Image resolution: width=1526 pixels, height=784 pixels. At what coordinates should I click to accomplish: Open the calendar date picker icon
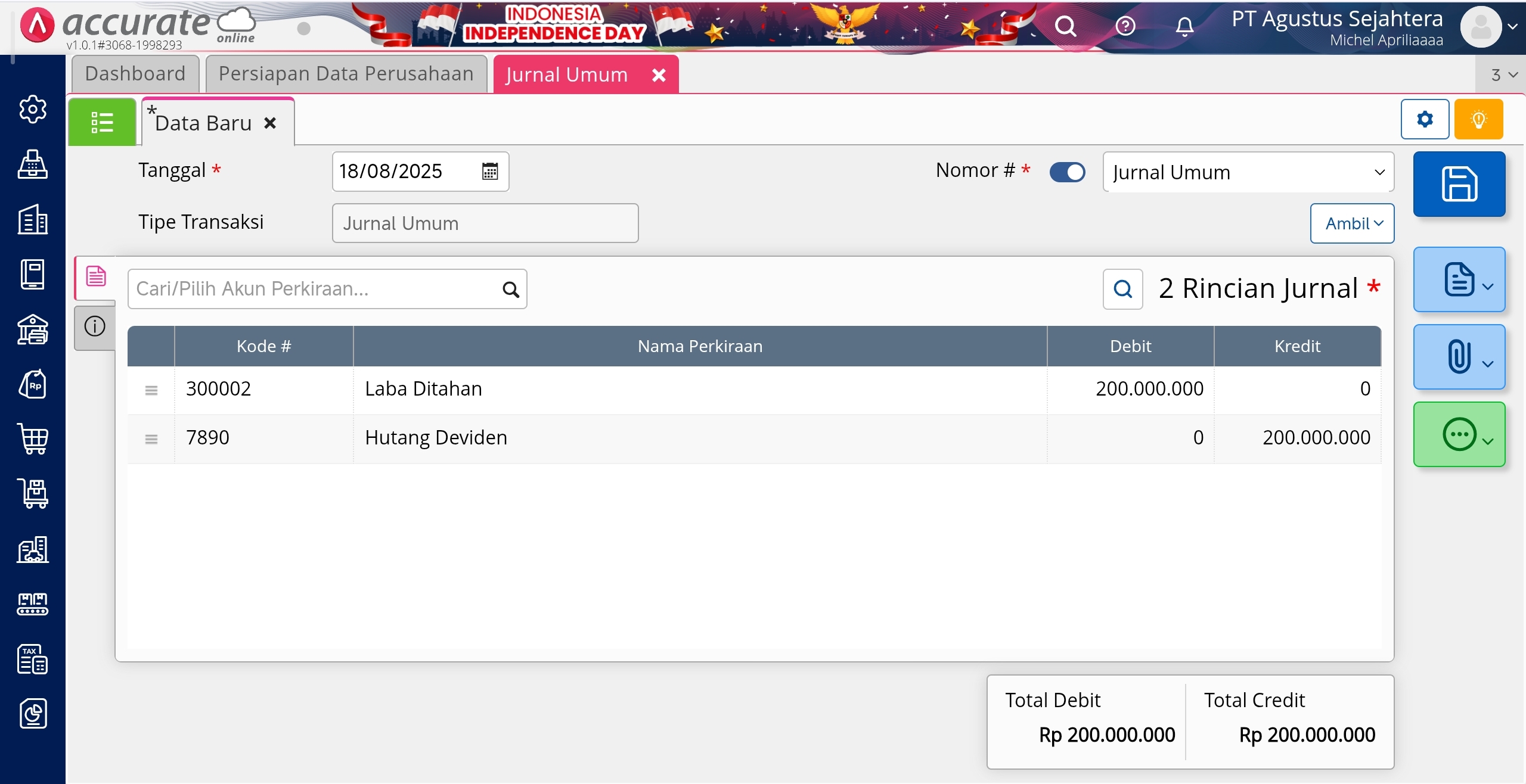[489, 172]
